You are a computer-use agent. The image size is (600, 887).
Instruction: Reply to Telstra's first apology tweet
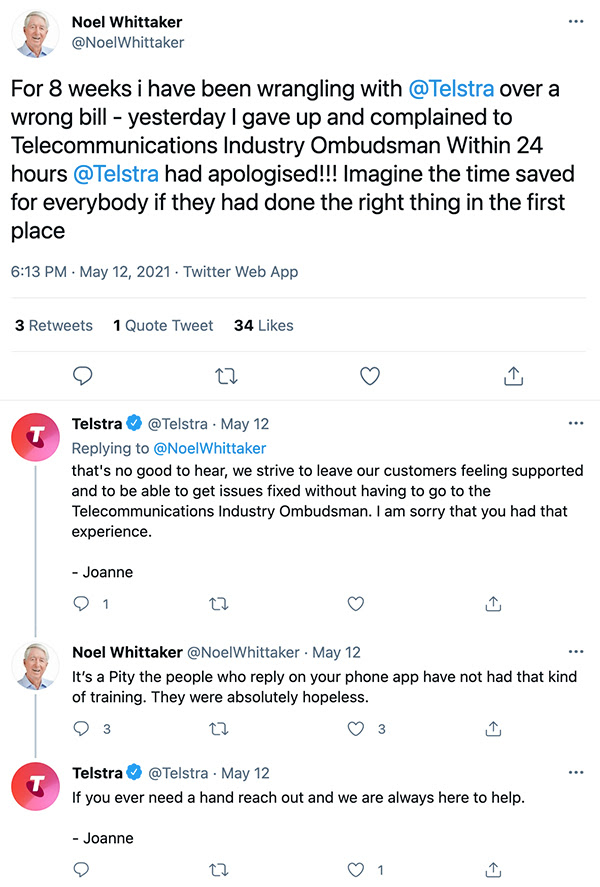pyautogui.click(x=82, y=604)
